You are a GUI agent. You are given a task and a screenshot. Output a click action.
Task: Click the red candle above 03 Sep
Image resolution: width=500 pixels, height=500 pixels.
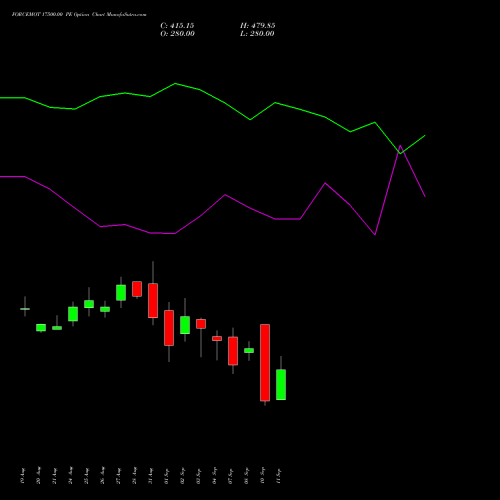tap(201, 324)
